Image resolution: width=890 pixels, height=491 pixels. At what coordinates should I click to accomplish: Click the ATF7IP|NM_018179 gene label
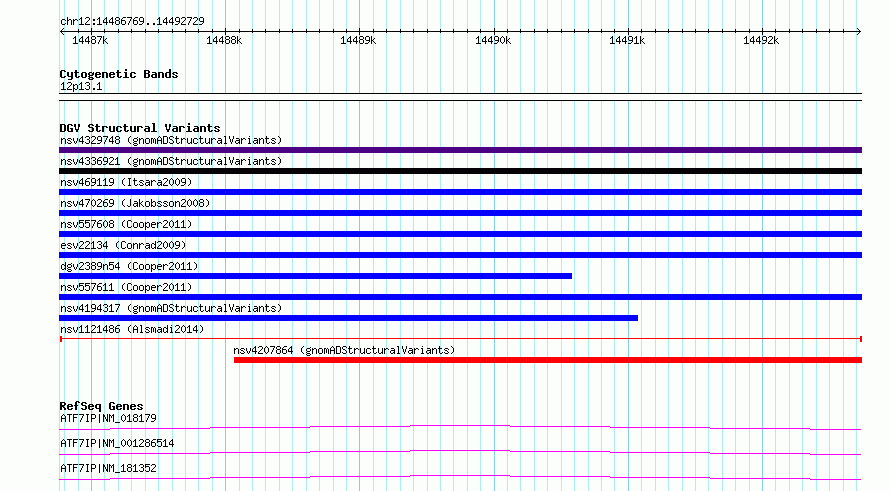[108, 418]
